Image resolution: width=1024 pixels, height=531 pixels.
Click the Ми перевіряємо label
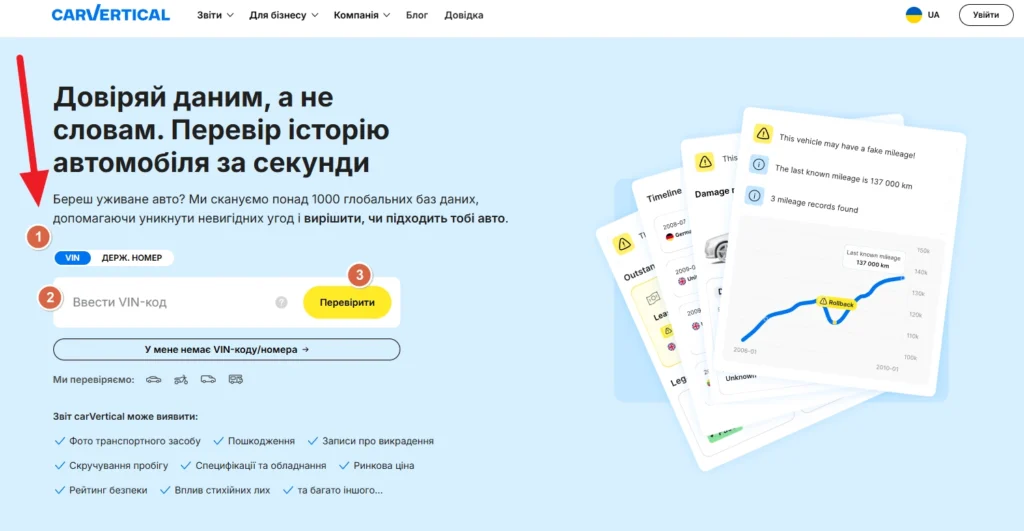point(93,379)
